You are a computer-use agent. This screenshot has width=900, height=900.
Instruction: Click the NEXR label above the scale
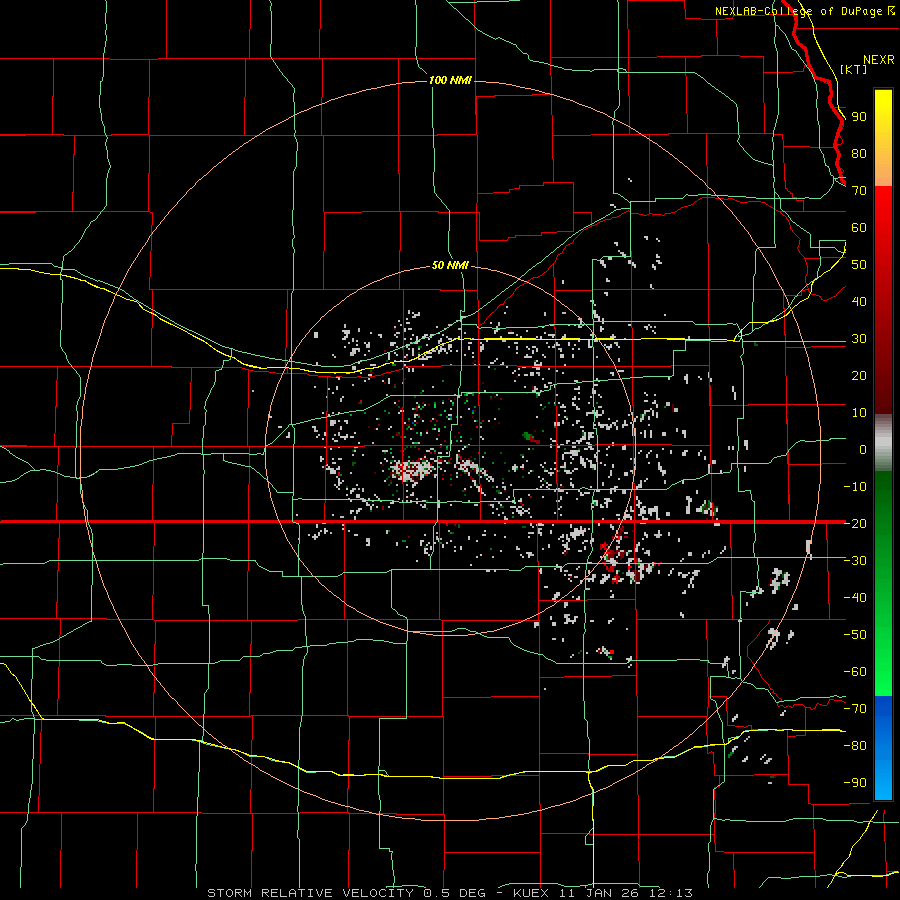coord(879,60)
